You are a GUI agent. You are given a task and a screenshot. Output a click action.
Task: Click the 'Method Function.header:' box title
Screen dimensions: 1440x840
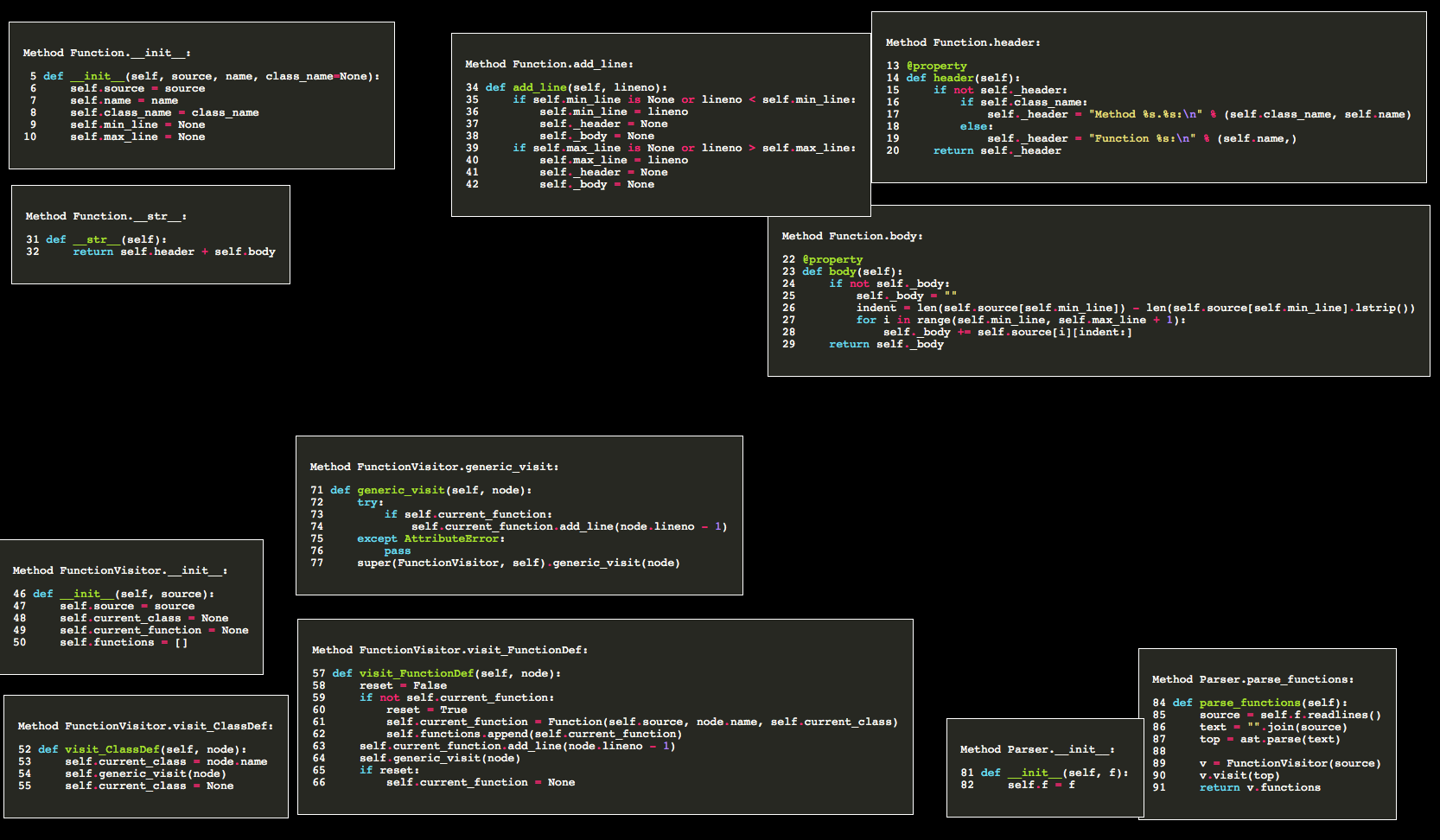point(963,42)
